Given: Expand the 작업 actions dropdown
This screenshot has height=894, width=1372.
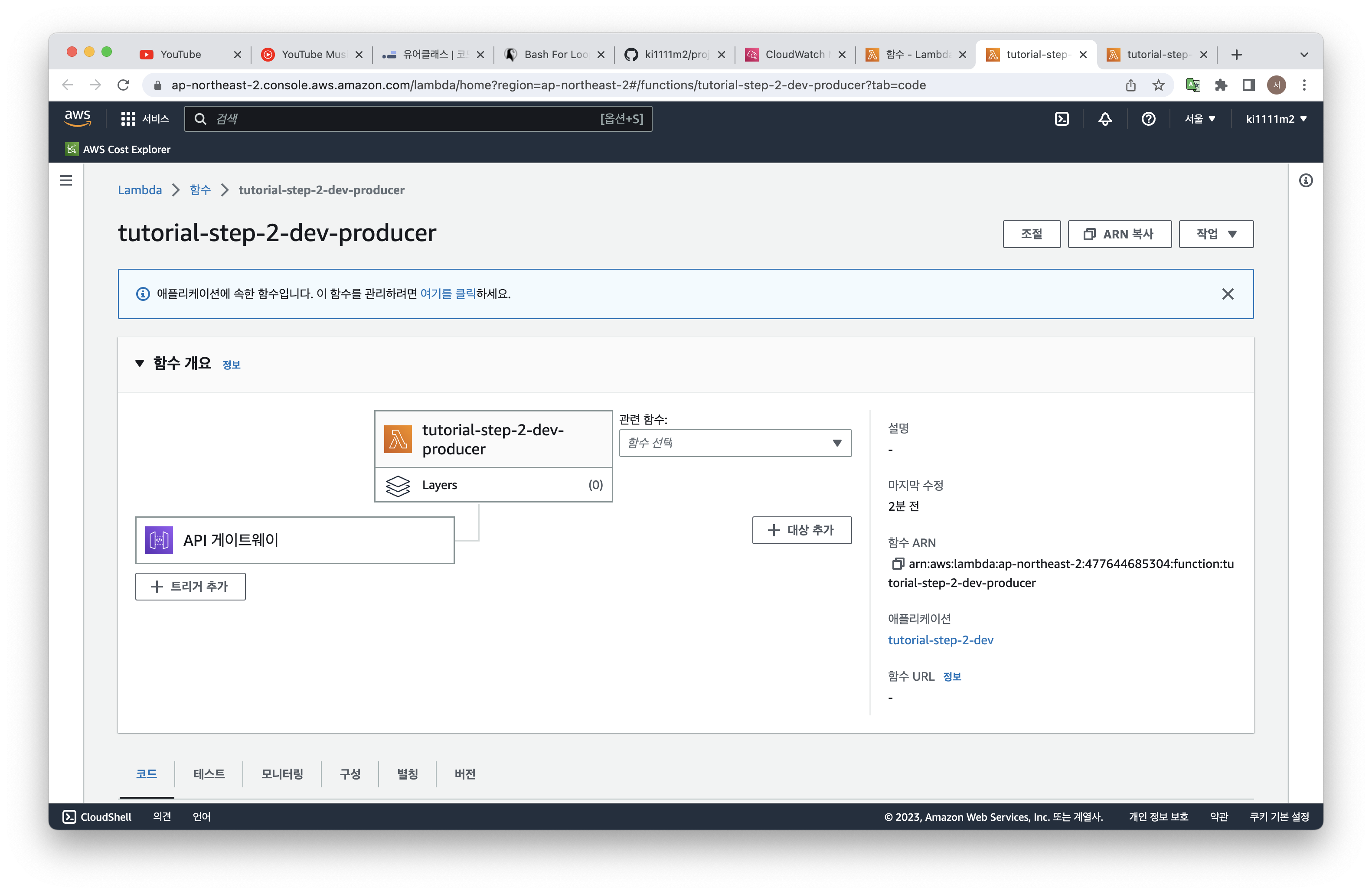Looking at the screenshot, I should click(1216, 234).
